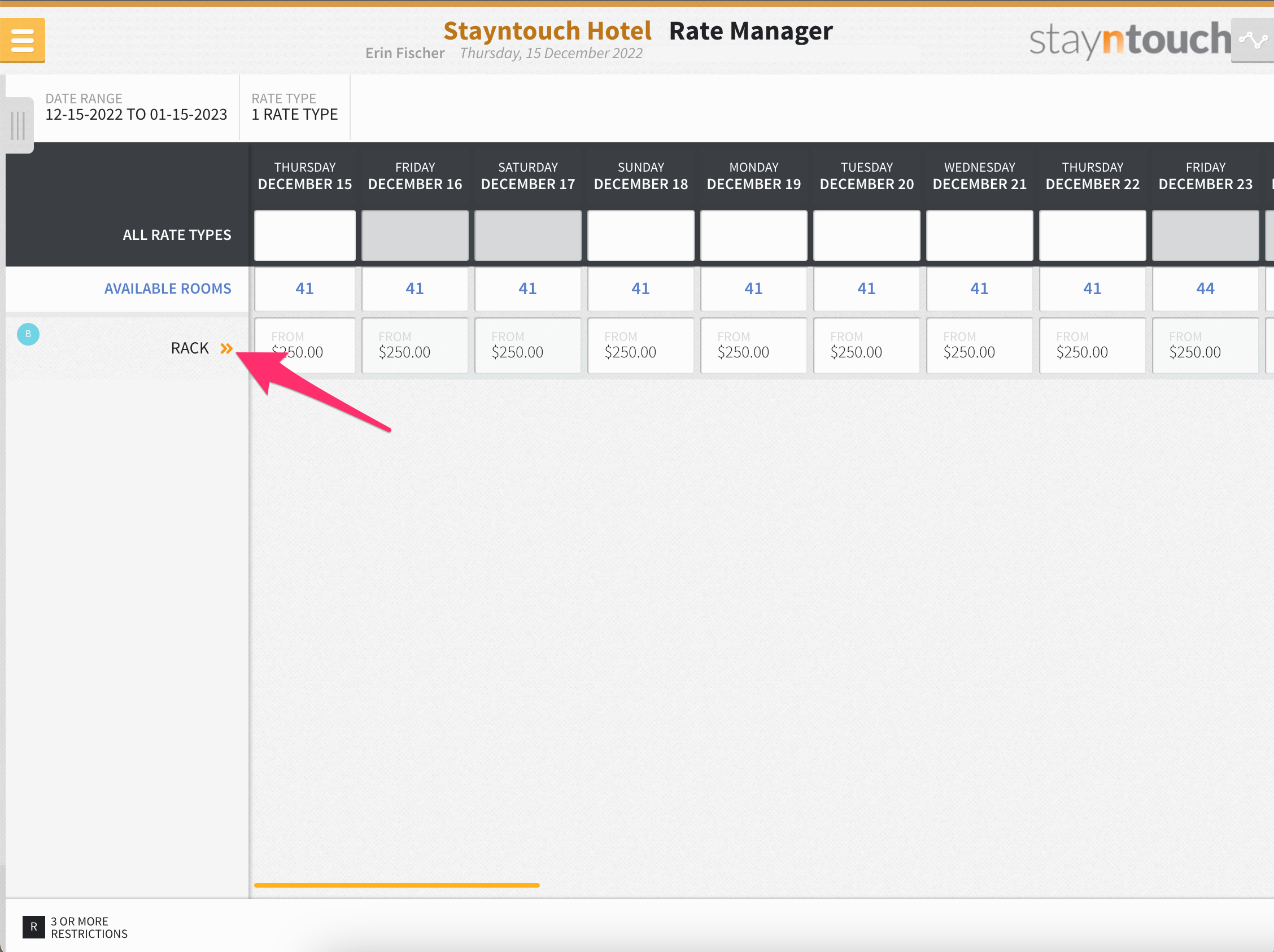Open RACK $250.00 cell for December 21

tap(979, 346)
